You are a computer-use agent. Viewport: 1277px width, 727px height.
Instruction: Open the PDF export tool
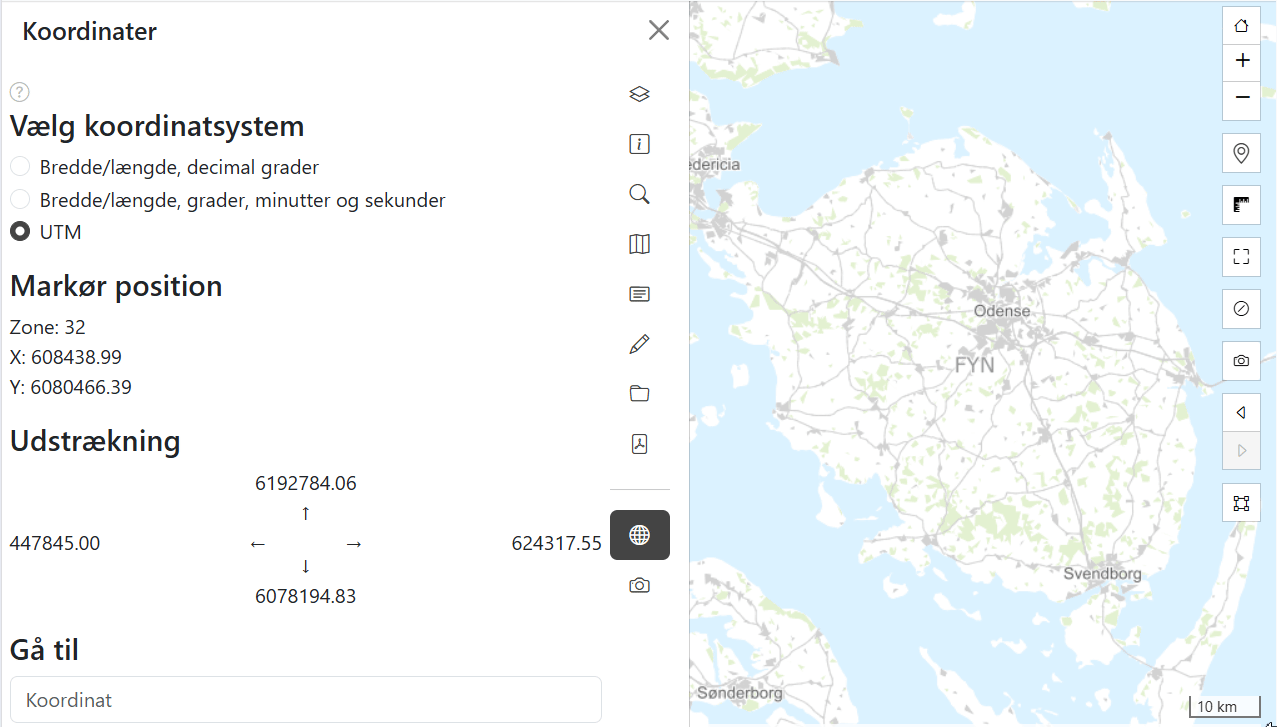click(640, 444)
